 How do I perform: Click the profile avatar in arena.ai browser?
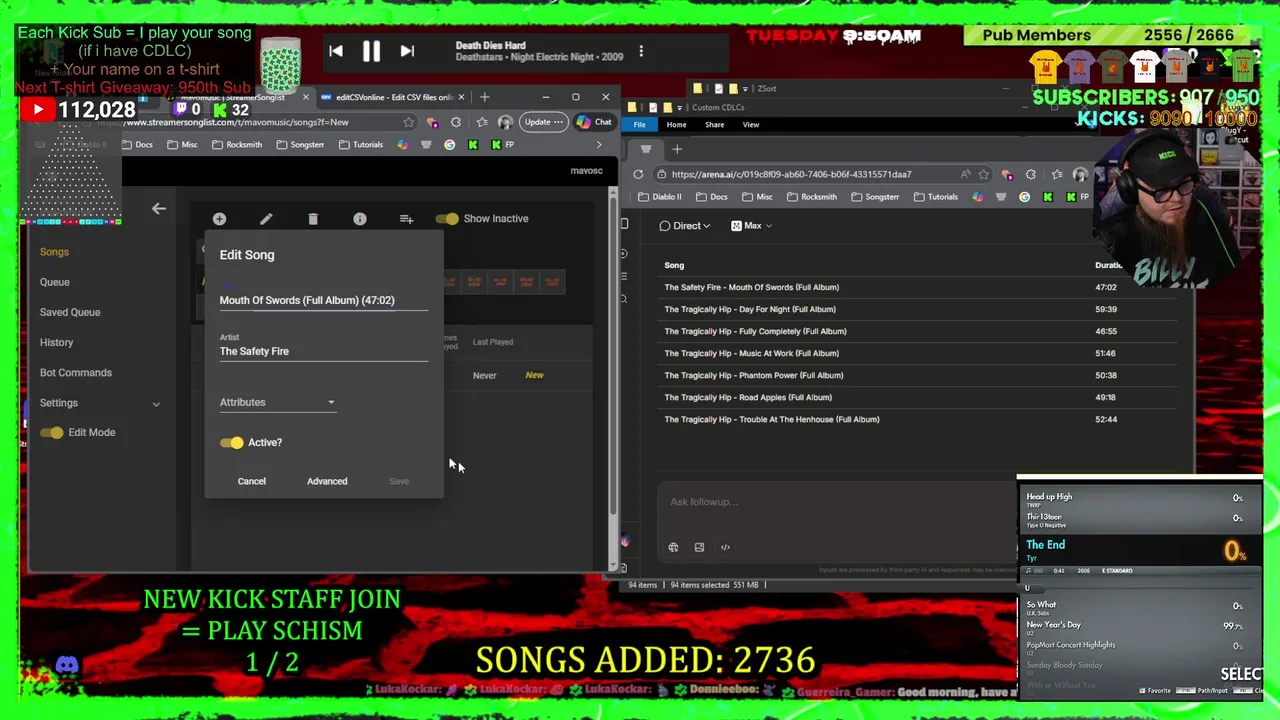1080,174
